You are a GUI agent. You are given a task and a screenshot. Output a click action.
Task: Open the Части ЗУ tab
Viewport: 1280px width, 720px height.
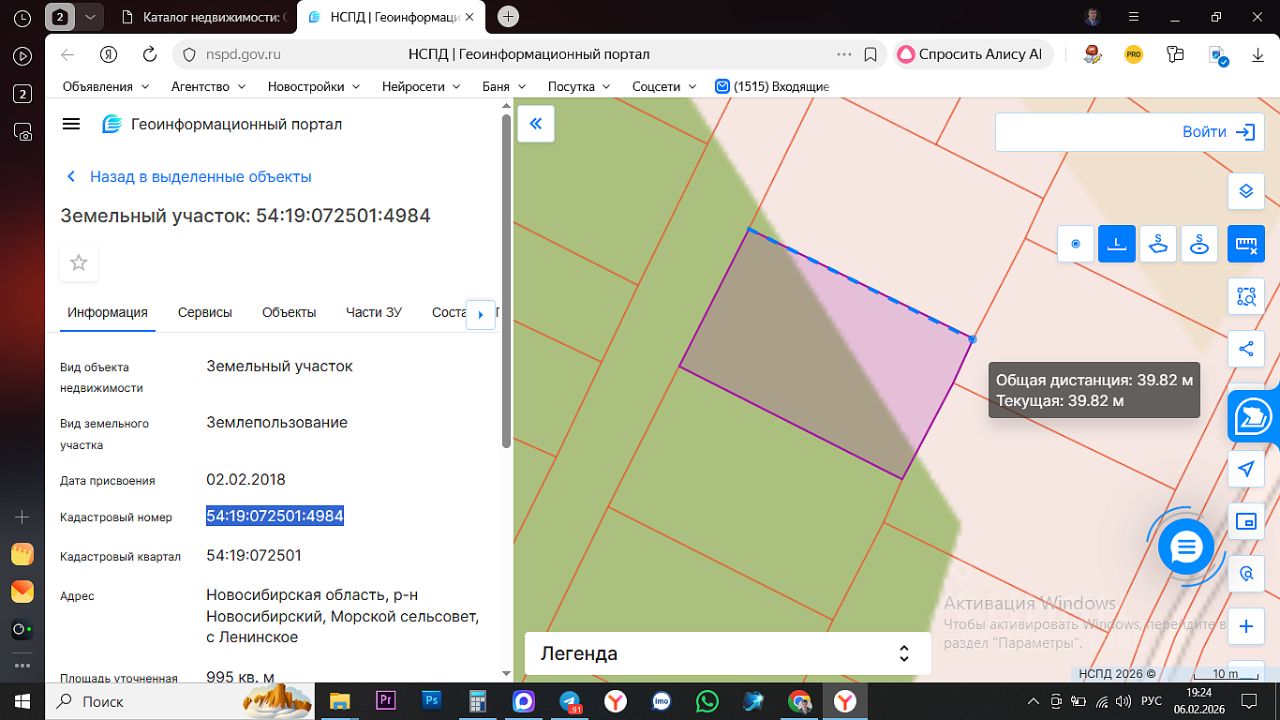tap(374, 312)
